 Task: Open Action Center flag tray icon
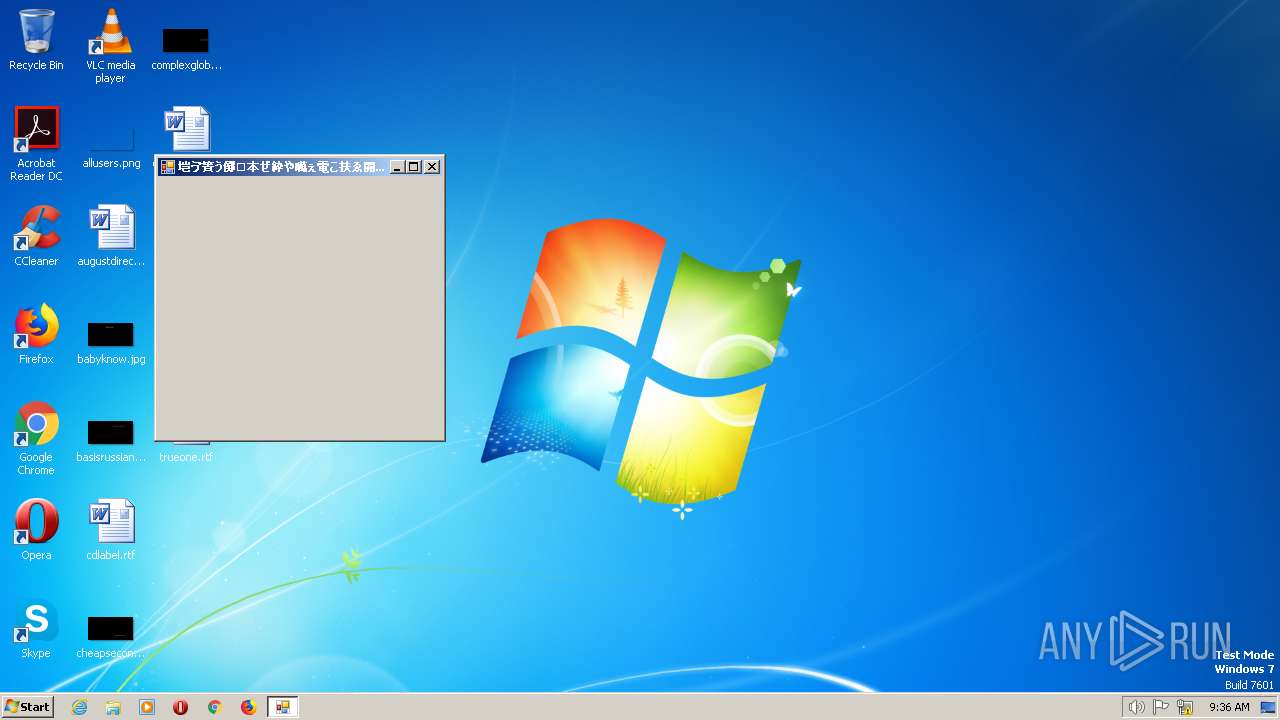click(1161, 707)
